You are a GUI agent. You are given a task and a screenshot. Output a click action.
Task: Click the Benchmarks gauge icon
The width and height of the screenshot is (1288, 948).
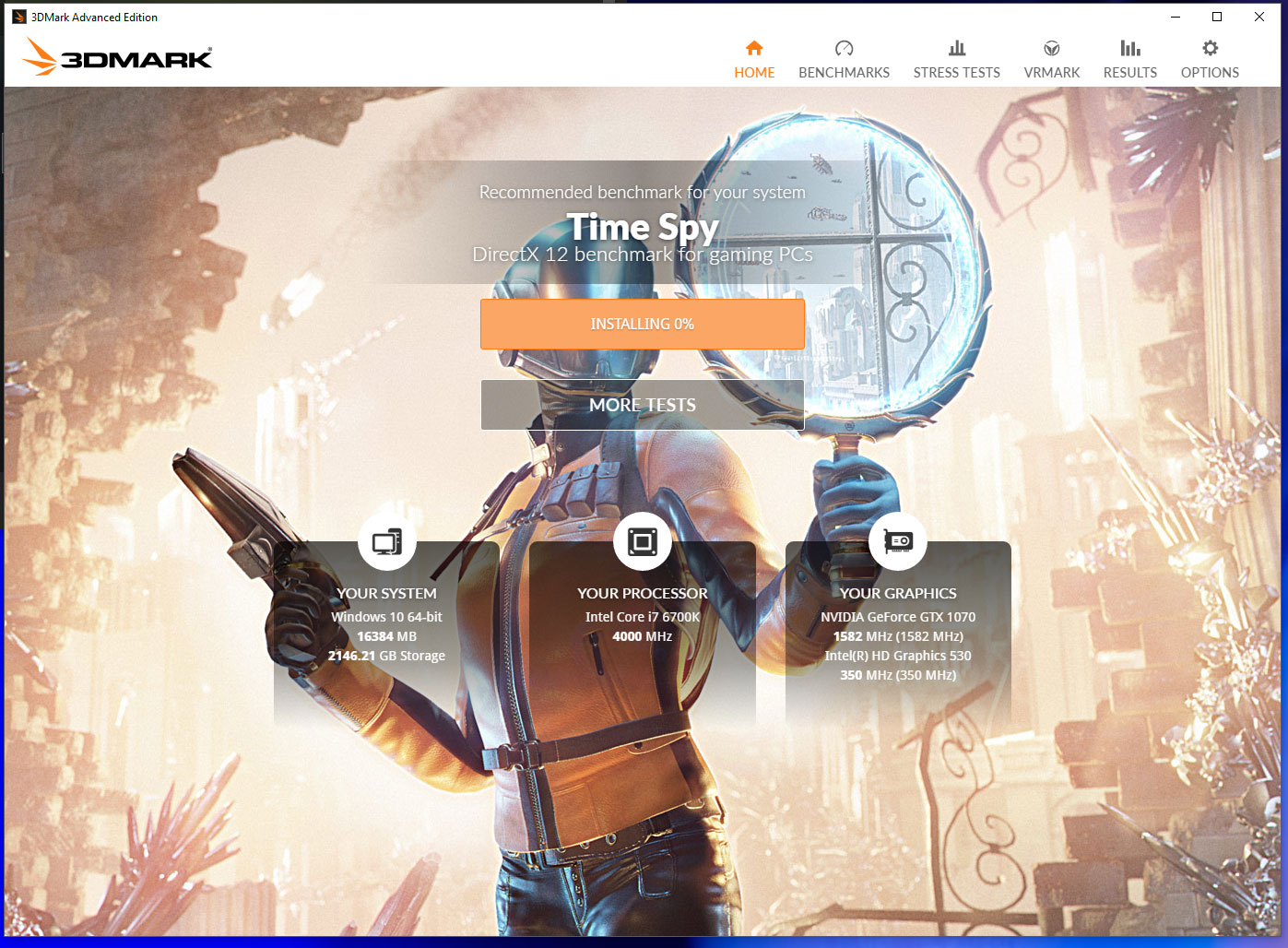click(844, 48)
